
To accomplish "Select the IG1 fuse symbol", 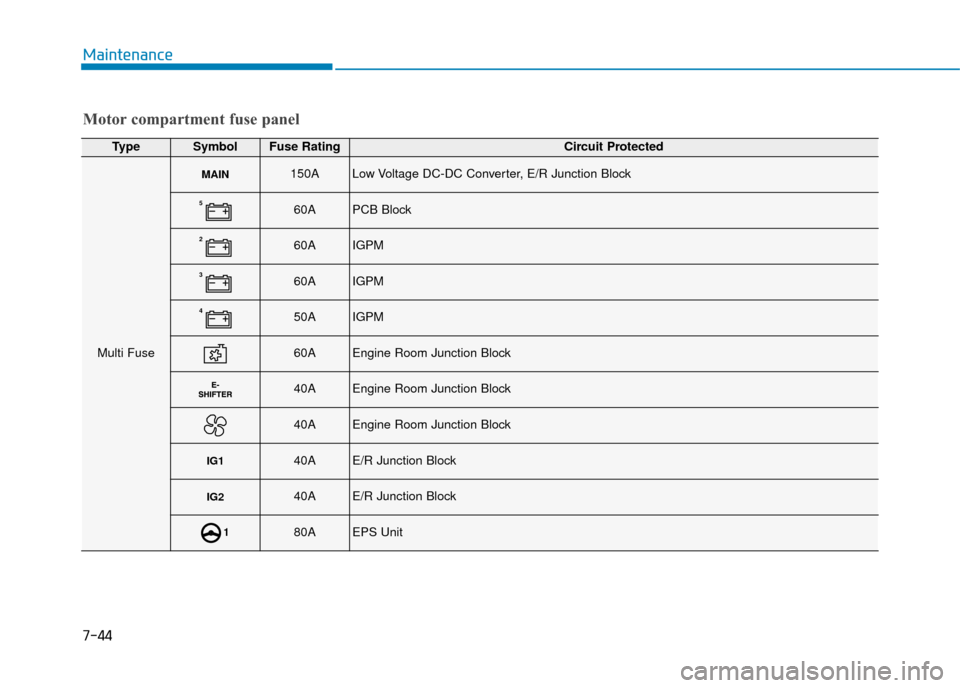I will (215, 461).
